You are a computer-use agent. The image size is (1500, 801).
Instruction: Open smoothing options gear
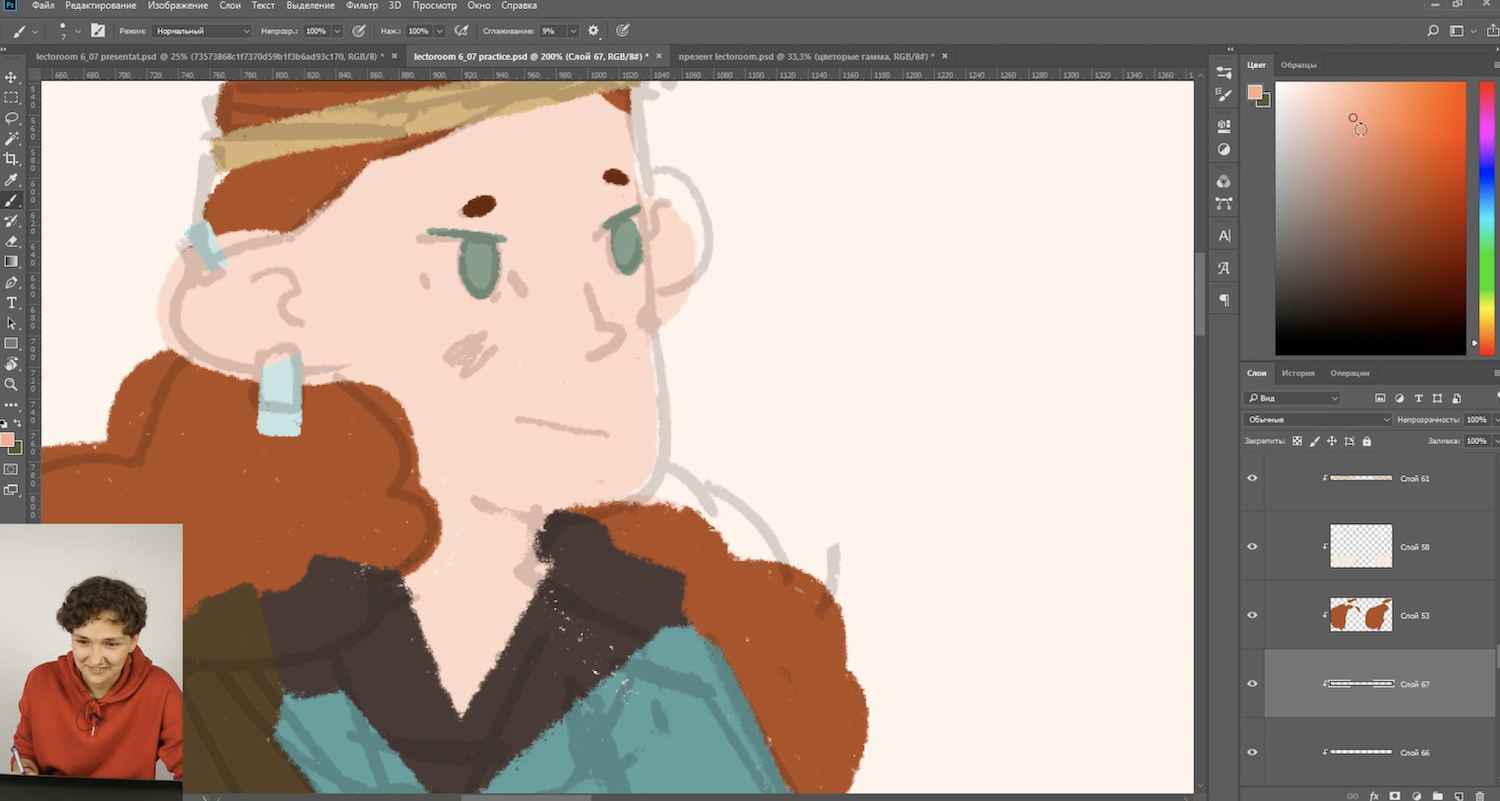pyautogui.click(x=593, y=31)
